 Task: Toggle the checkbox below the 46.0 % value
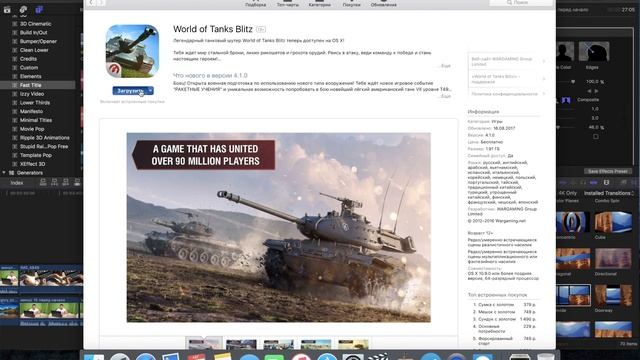pos(596,137)
